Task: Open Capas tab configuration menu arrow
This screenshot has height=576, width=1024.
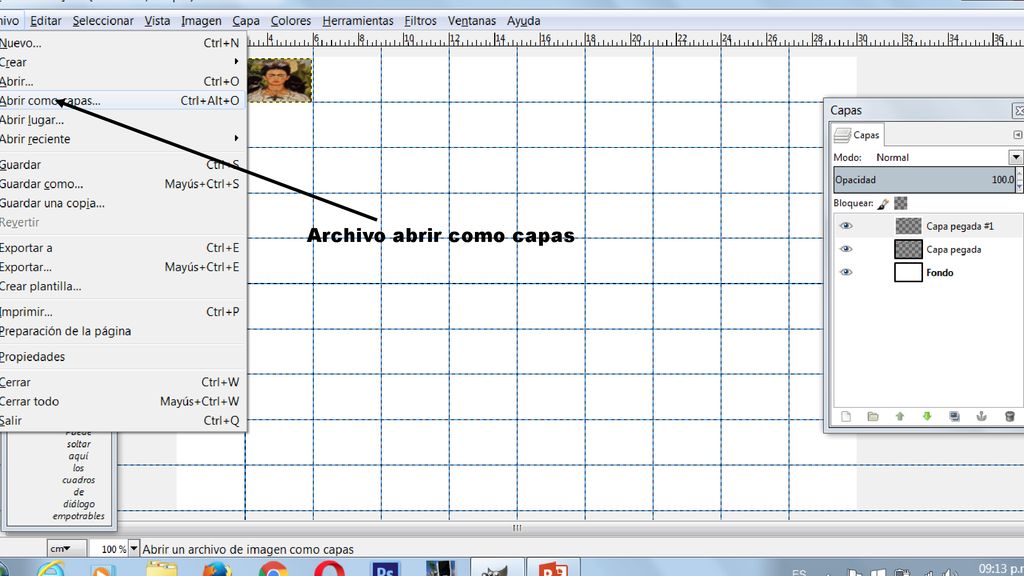Action: coord(1017,135)
